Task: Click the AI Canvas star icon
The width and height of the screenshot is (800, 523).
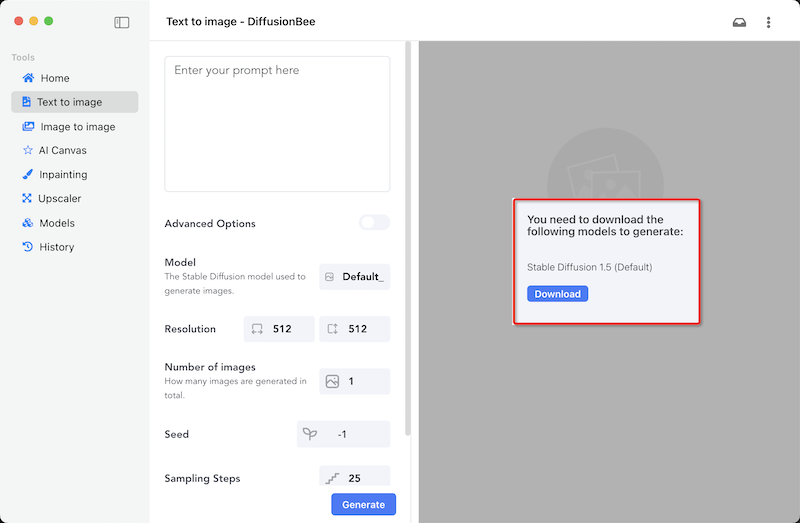Action: pyautogui.click(x=28, y=150)
